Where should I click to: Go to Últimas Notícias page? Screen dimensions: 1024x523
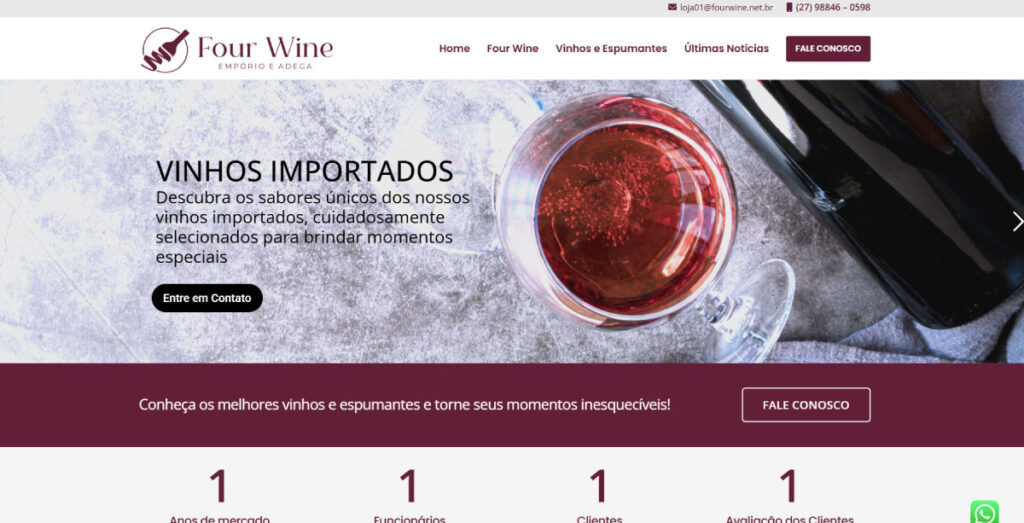726,48
